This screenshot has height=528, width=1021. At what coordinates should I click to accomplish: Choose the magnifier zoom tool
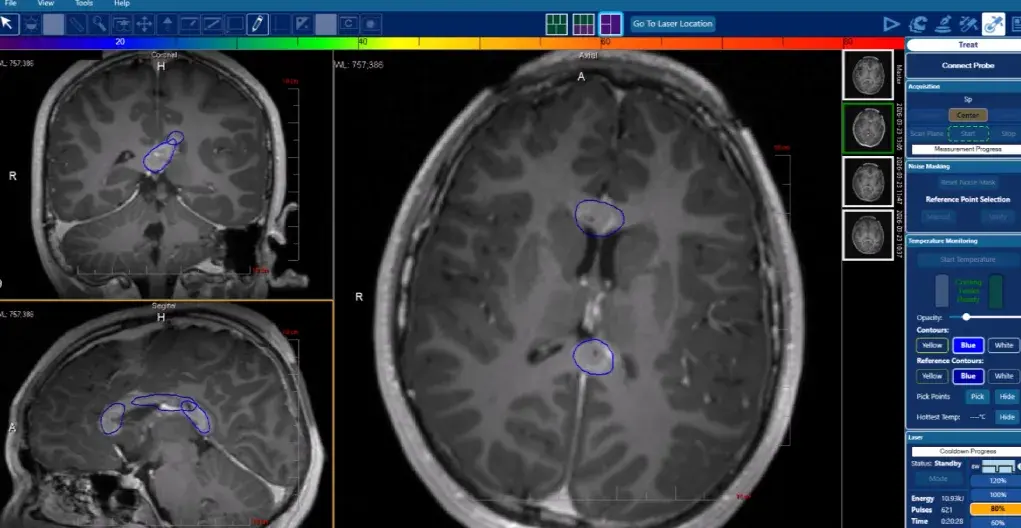[98, 24]
